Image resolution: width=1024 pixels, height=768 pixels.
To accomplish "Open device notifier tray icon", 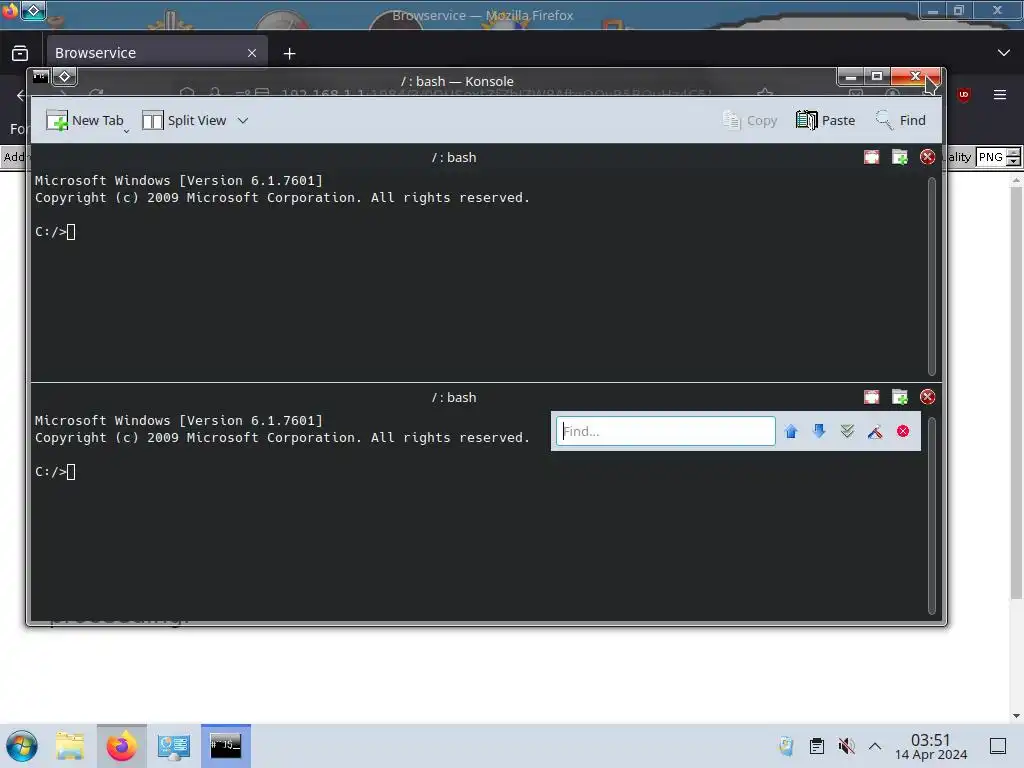I will 786,746.
